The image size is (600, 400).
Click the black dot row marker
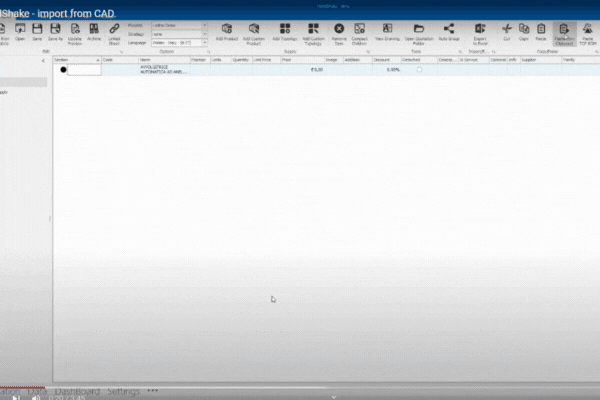coord(63,70)
